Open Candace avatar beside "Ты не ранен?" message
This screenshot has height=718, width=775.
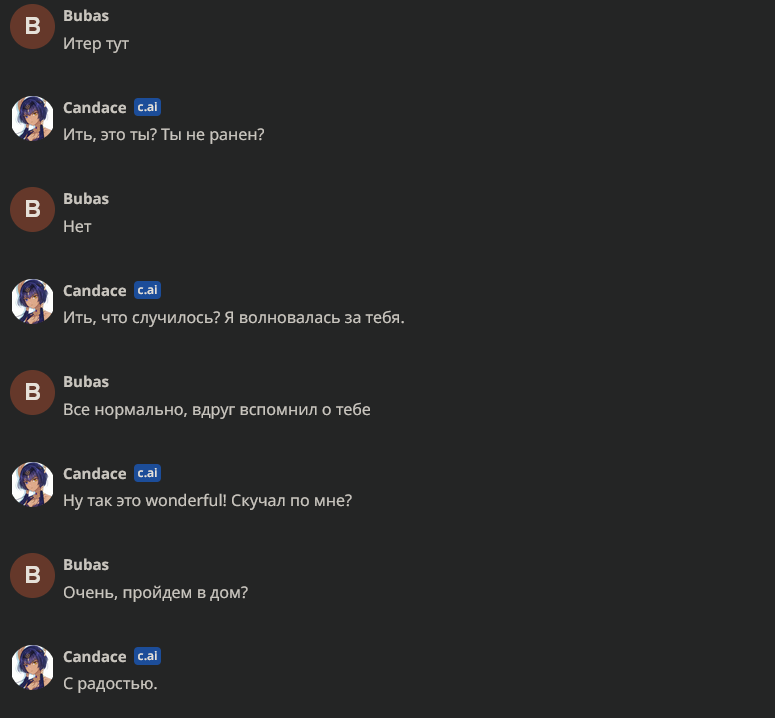pos(32,118)
